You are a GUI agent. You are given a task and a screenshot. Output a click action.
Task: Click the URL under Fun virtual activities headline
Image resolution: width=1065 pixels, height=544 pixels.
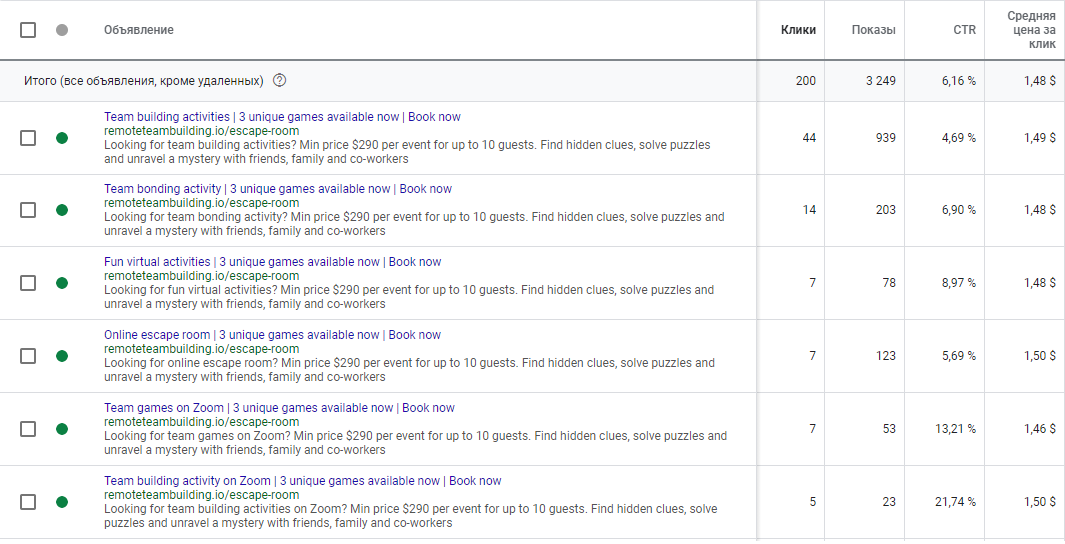coord(201,276)
